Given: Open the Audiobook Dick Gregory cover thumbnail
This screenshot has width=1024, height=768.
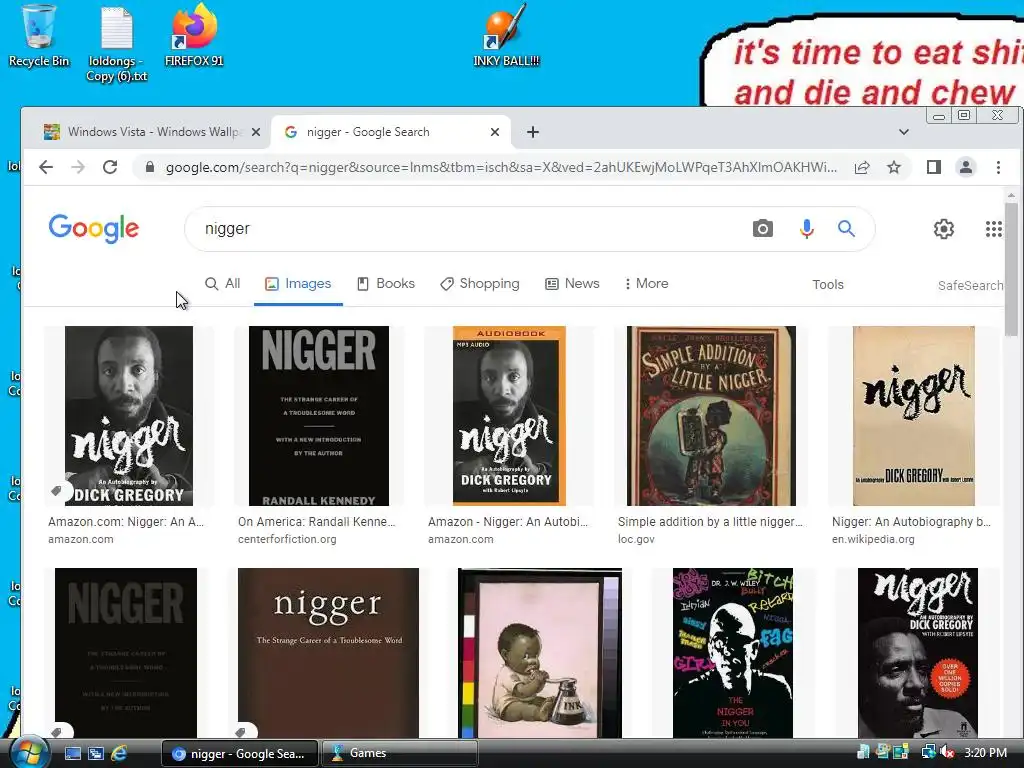Looking at the screenshot, I should [x=509, y=416].
